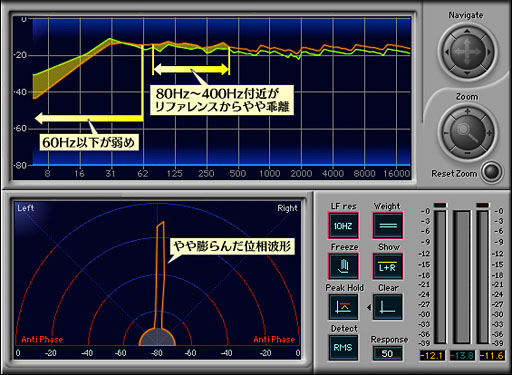Click the Response value field showing 50

[387, 353]
